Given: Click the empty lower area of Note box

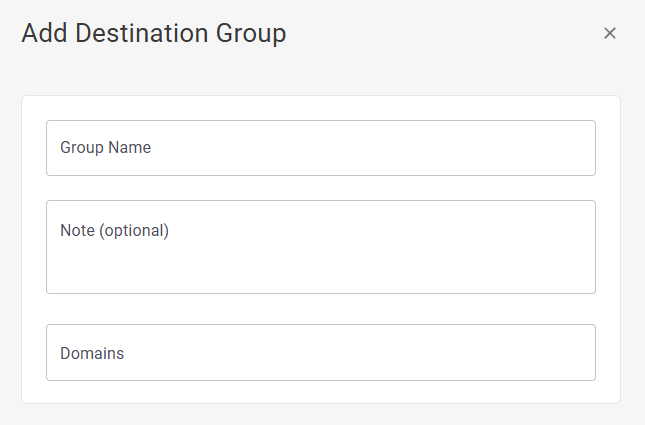Looking at the screenshot, I should [x=320, y=273].
